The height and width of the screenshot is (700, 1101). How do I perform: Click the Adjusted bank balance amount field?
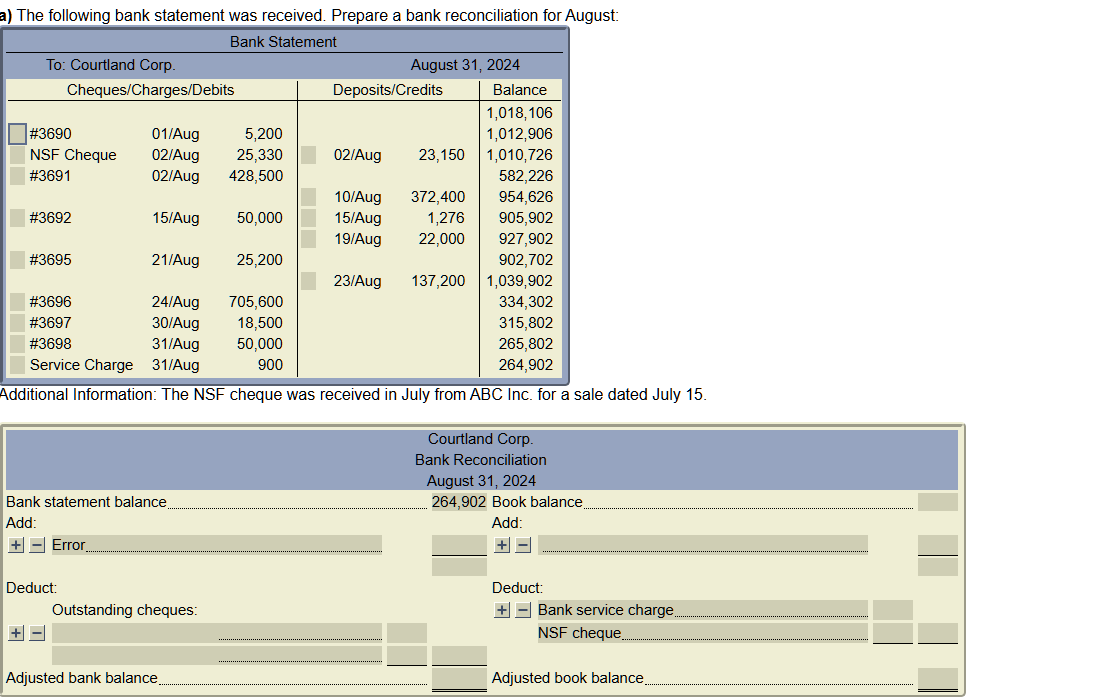point(459,678)
